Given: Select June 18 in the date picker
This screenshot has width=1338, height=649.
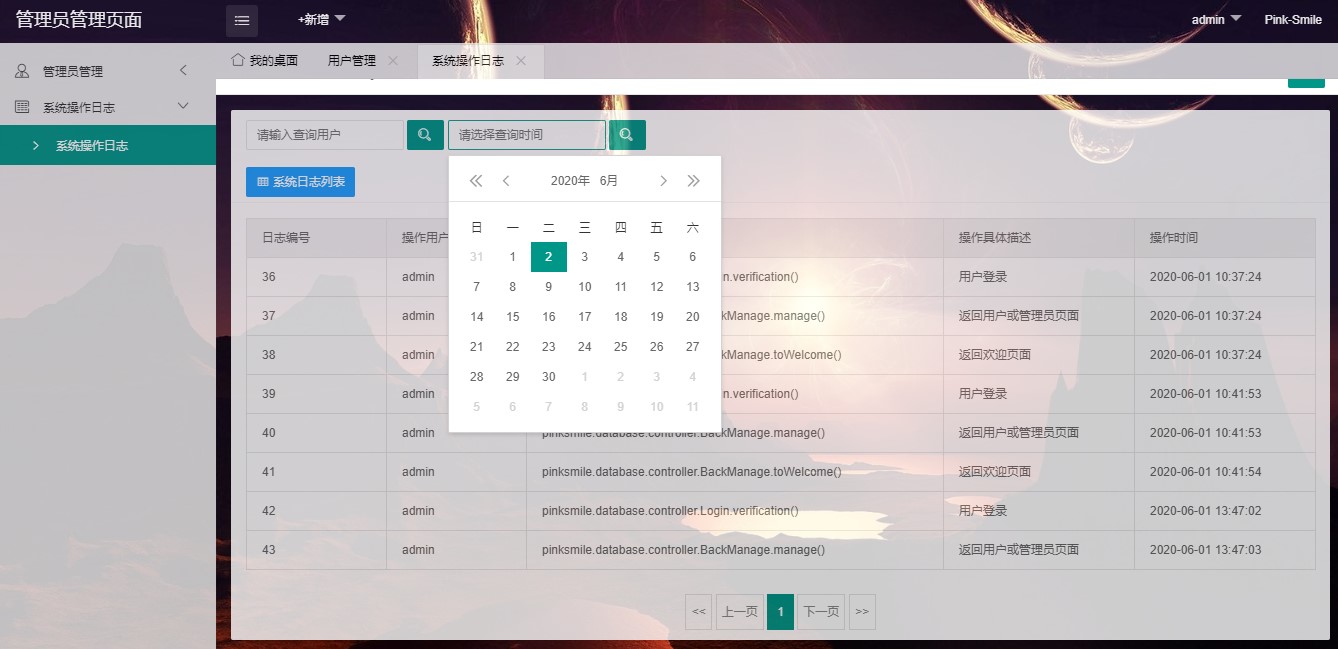Looking at the screenshot, I should 621,317.
